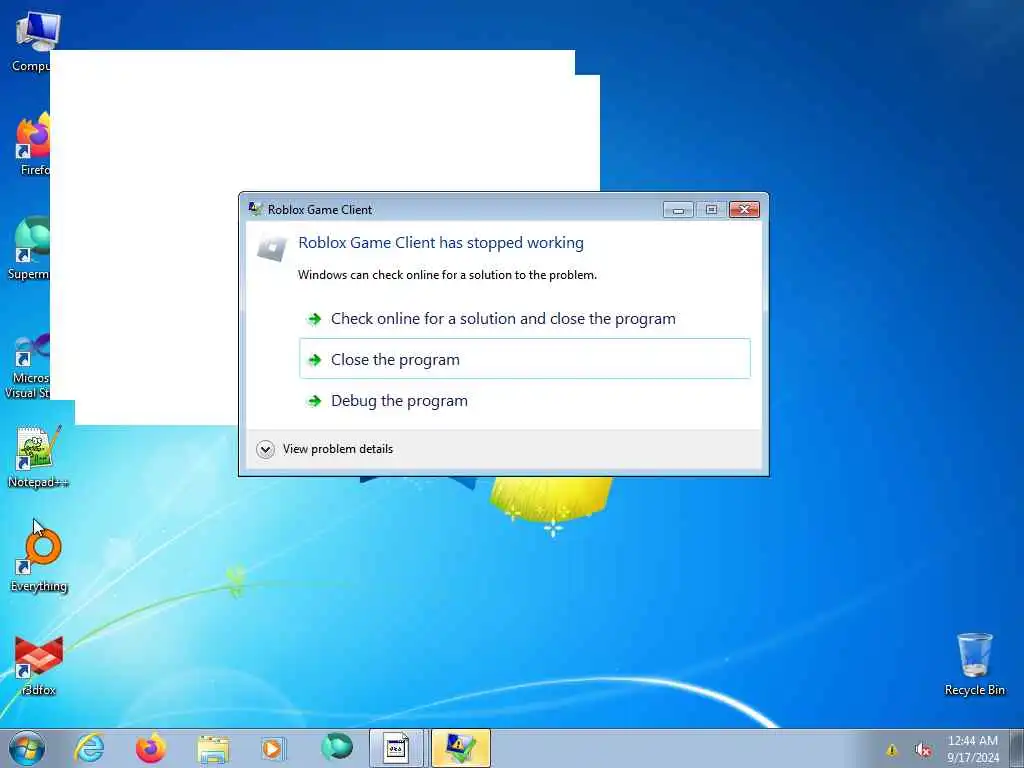Viewport: 1024px width, 768px height.
Task: Click green arrow beside Close the program
Action: coord(315,360)
